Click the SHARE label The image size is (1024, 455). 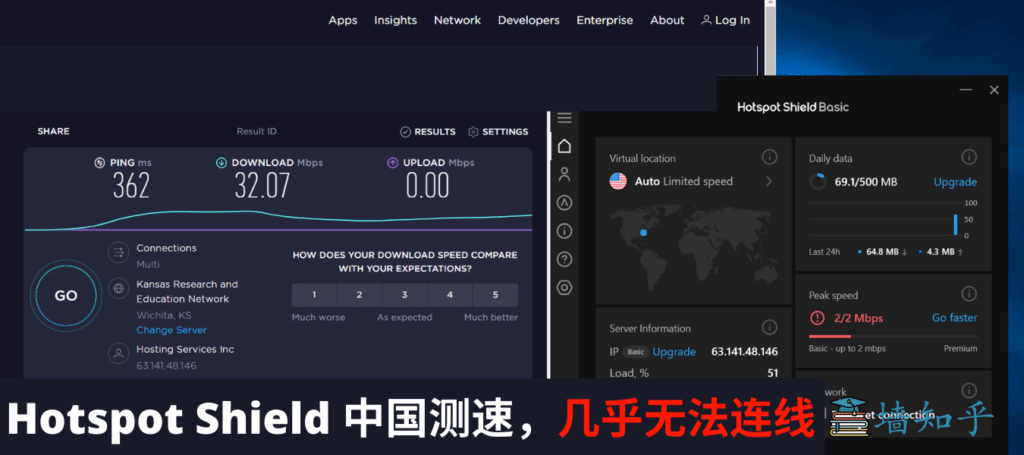(x=54, y=131)
